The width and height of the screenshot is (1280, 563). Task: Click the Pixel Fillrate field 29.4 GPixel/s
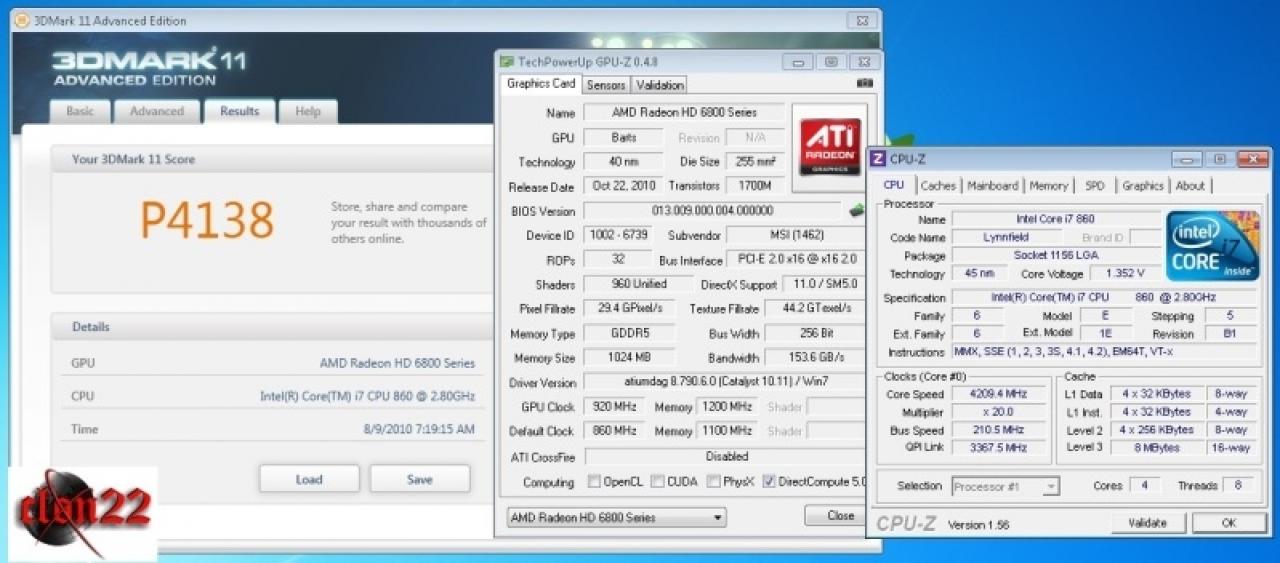pyautogui.click(x=630, y=309)
